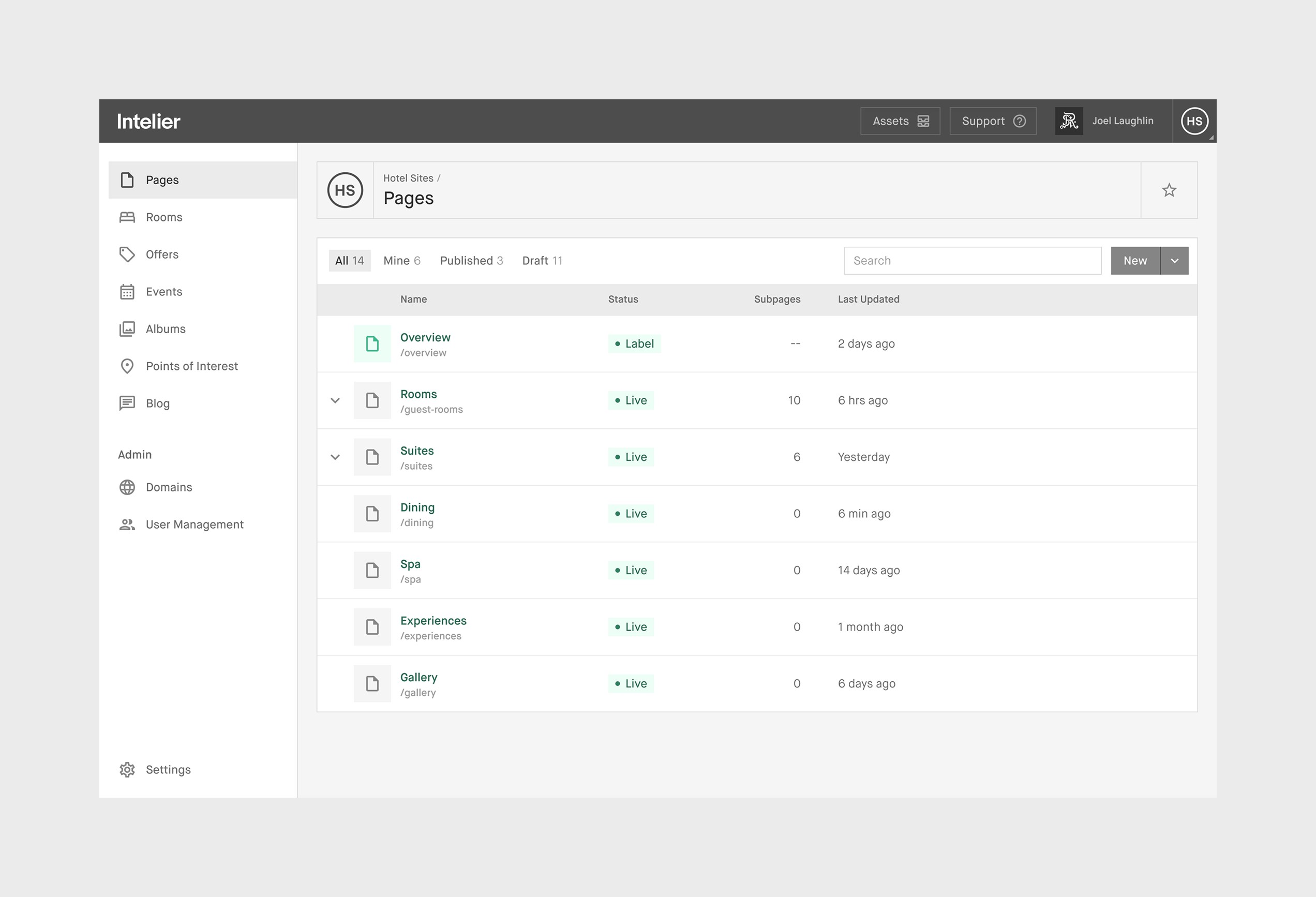Screen dimensions: 1316x897
Task: Expand the Rooms page subpages
Action: pyautogui.click(x=335, y=400)
